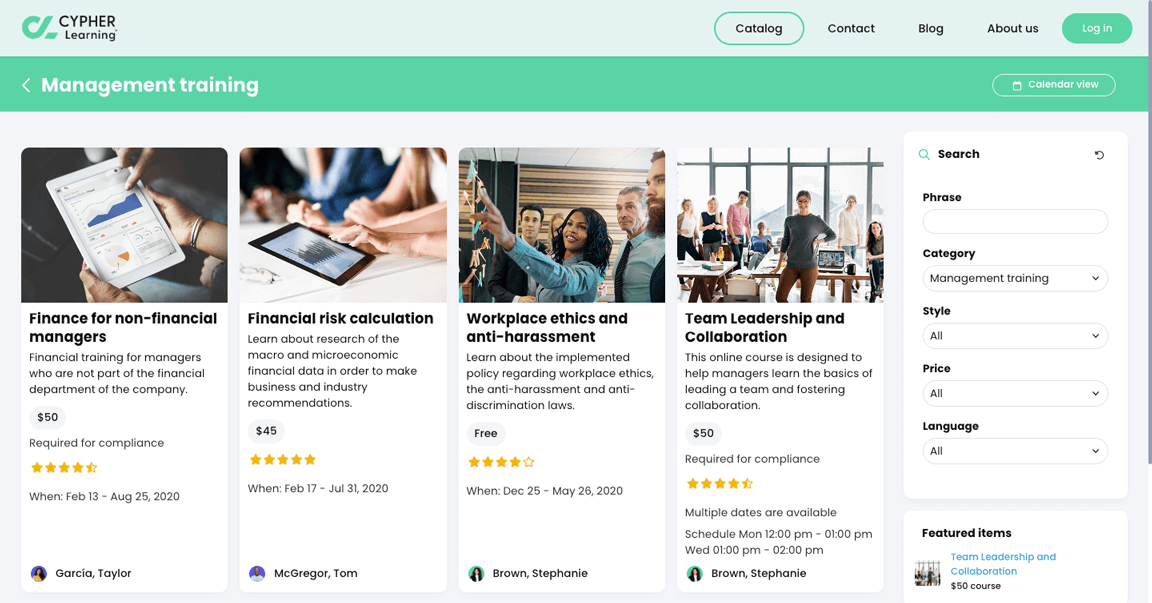This screenshot has height=603, width=1152.
Task: Click the Free price badge on Workplace ethics
Action: (x=485, y=433)
